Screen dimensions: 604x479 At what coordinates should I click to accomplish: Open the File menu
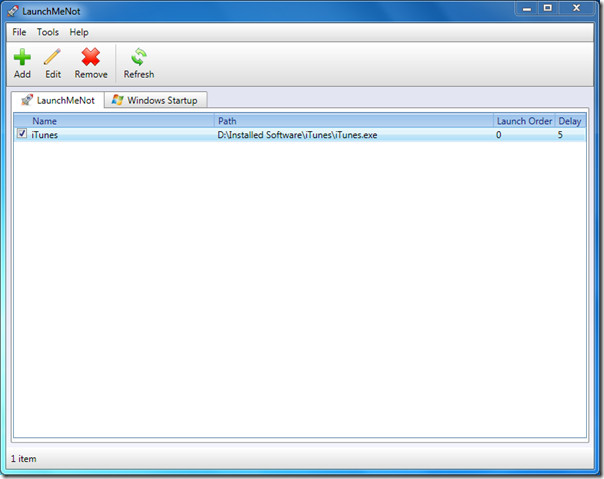(19, 32)
